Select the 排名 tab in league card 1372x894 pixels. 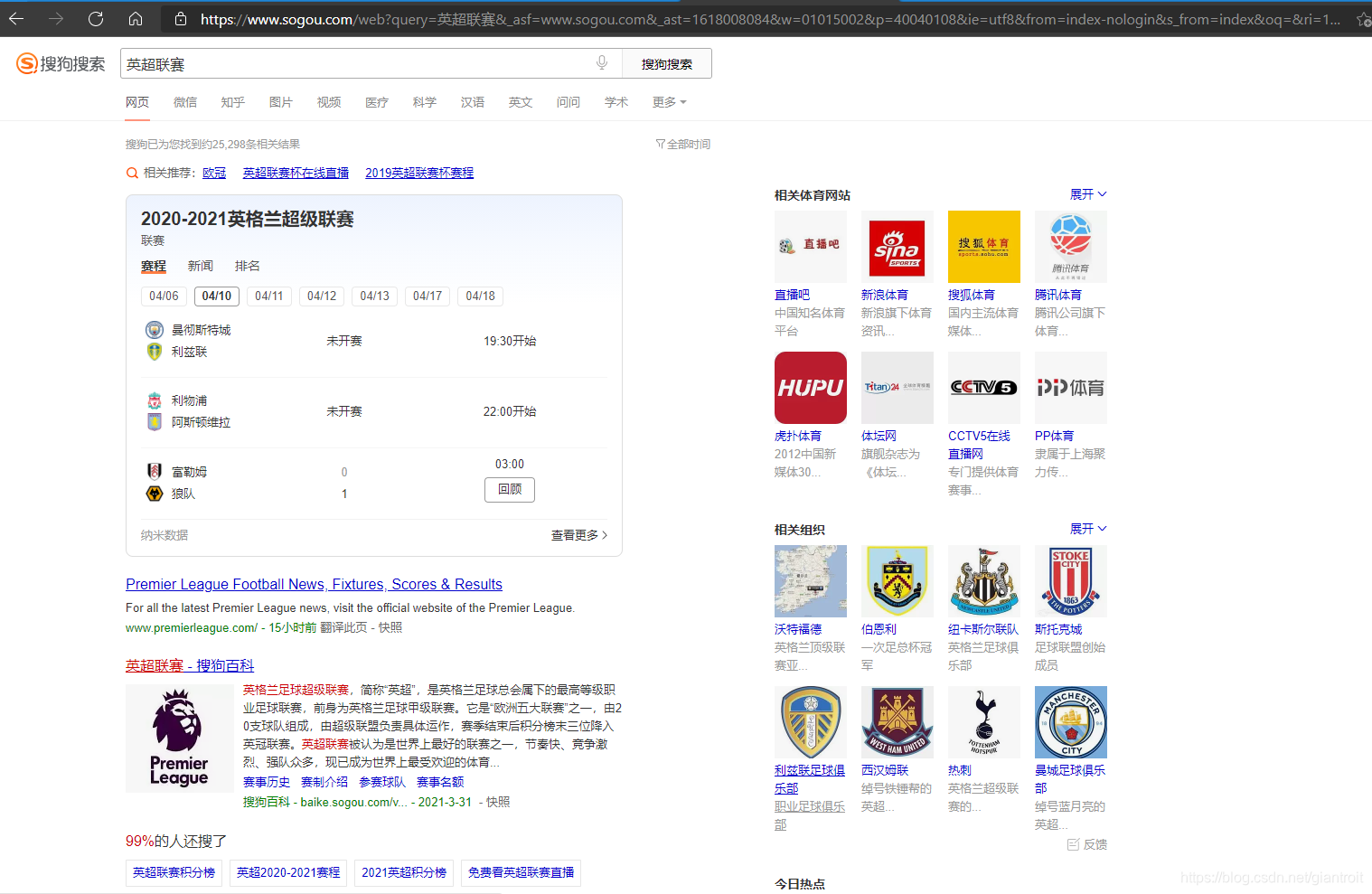coord(248,266)
